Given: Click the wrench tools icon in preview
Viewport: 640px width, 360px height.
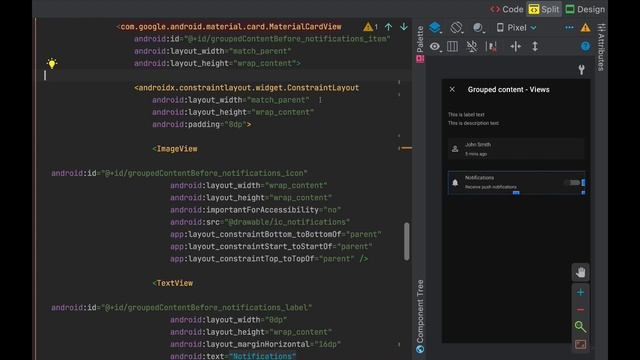Looking at the screenshot, I should (x=581, y=70).
